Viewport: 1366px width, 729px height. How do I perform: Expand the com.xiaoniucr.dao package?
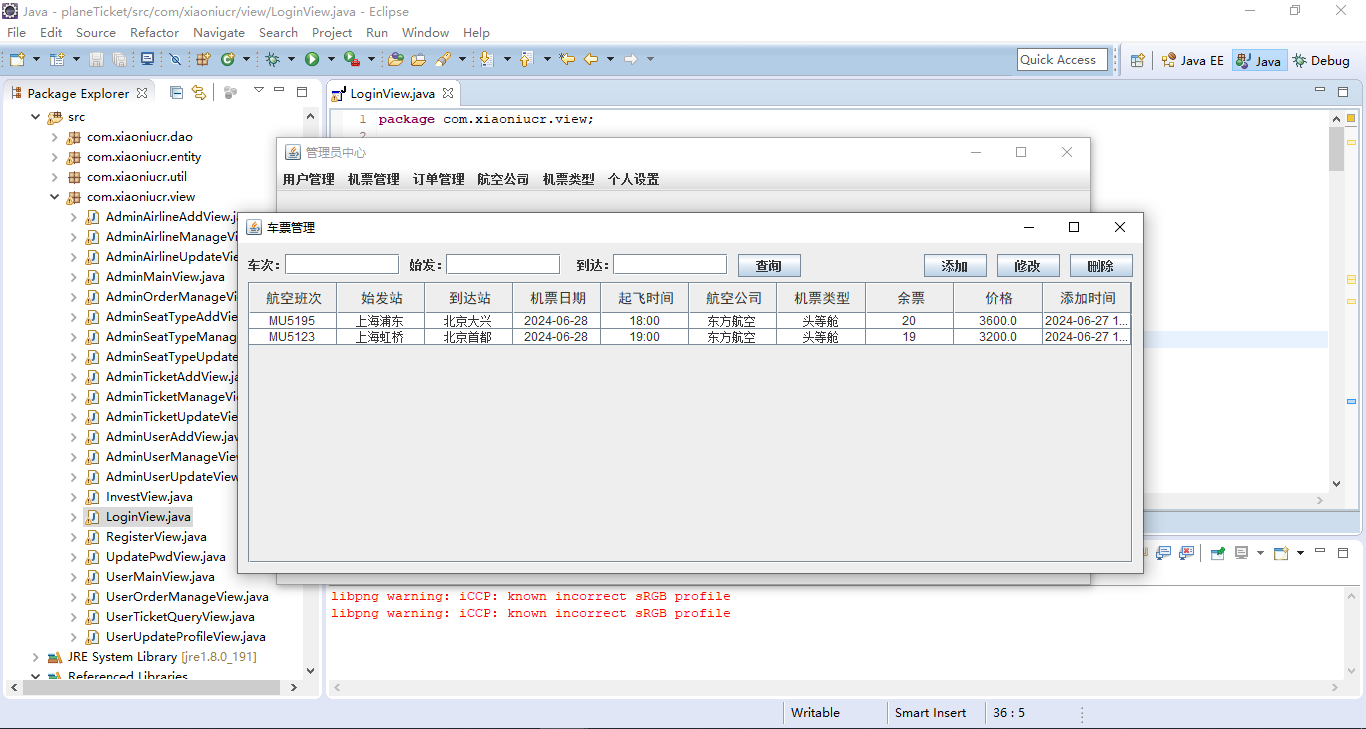55,137
